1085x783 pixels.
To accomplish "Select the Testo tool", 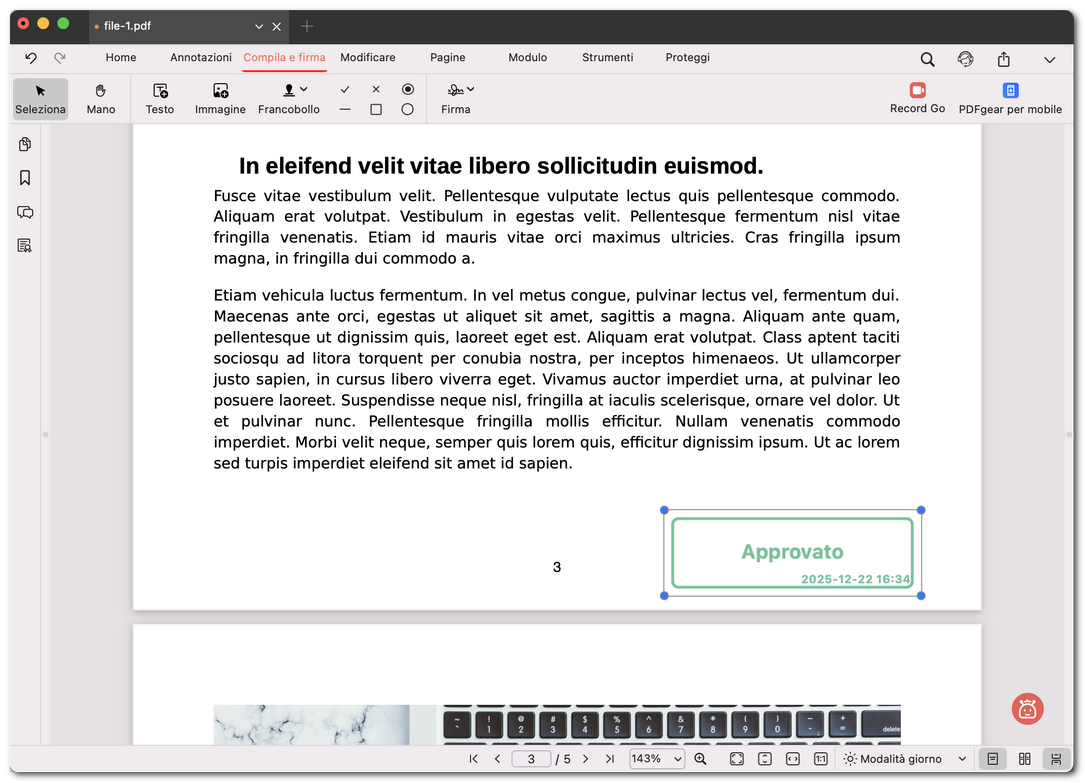I will pos(159,98).
